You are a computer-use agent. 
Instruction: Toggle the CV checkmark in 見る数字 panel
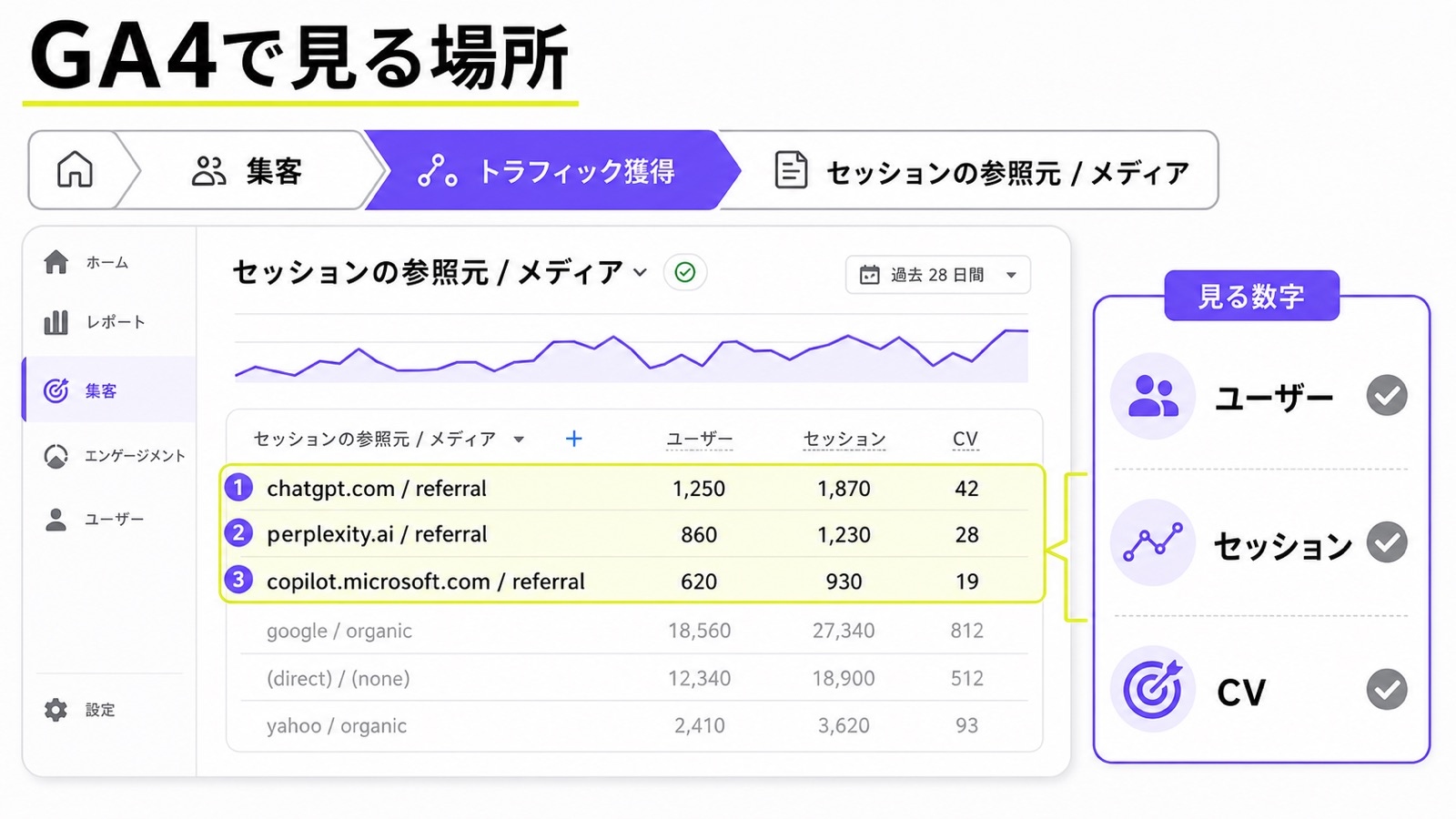pos(1387,689)
